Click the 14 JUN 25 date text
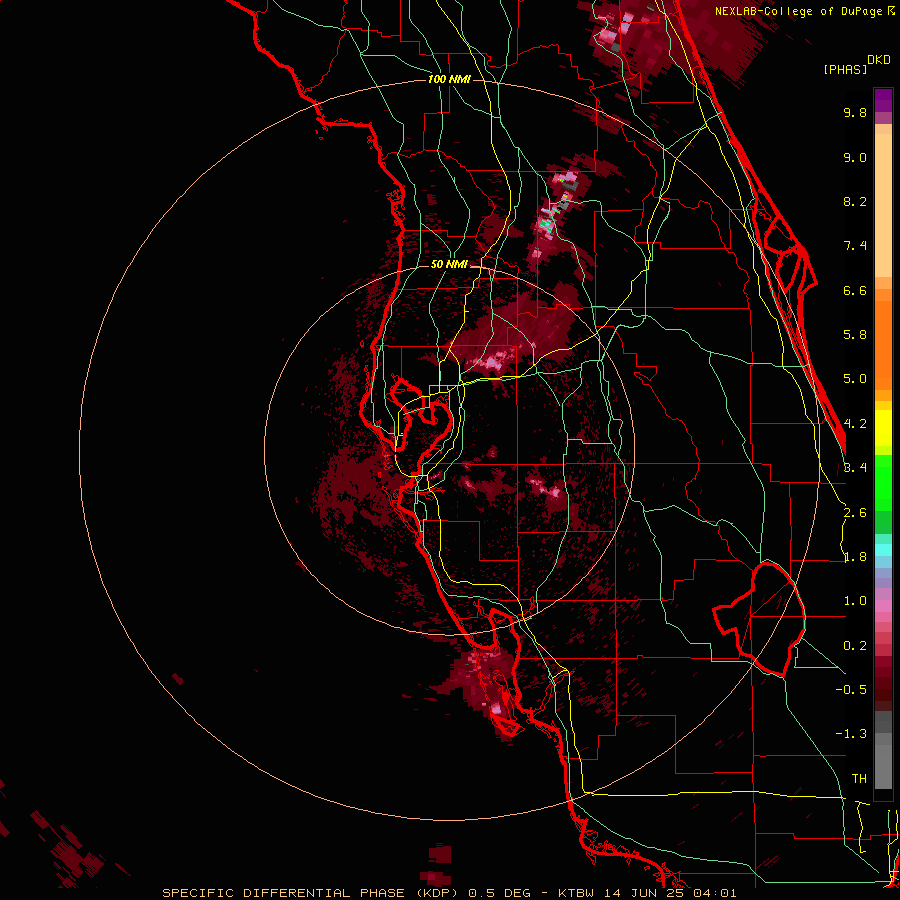 pyautogui.click(x=645, y=893)
